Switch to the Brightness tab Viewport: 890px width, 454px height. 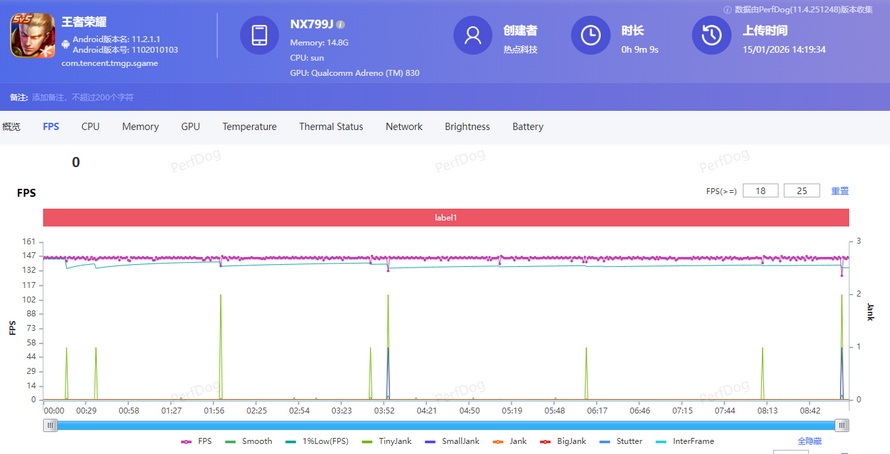pyautogui.click(x=467, y=127)
